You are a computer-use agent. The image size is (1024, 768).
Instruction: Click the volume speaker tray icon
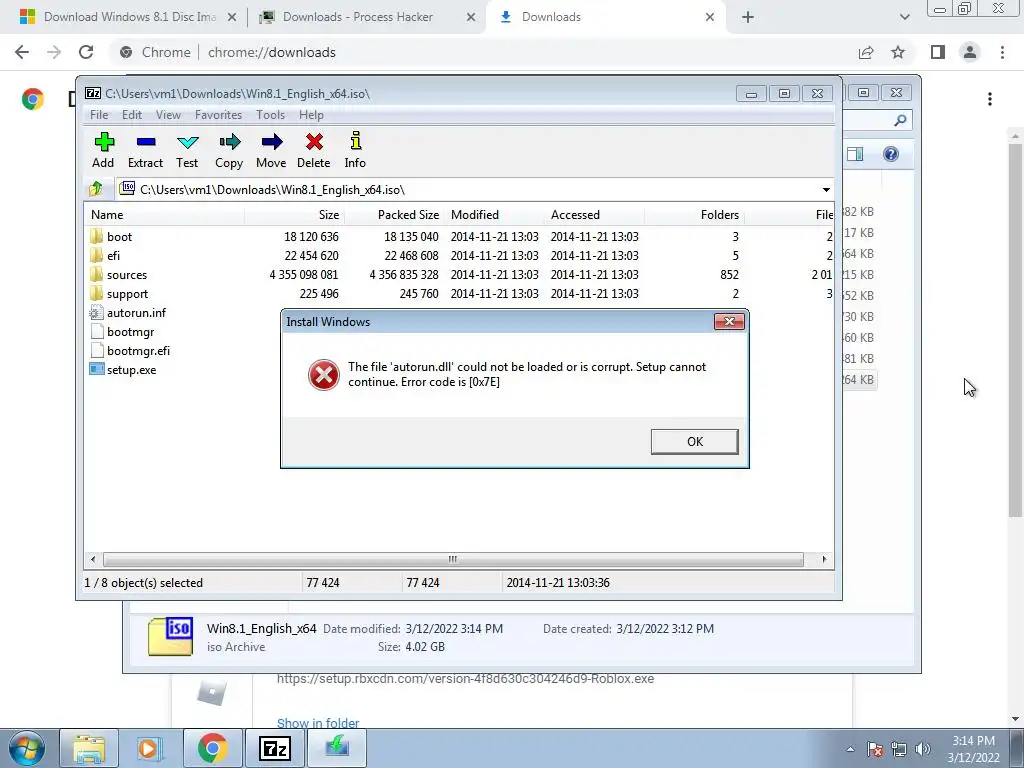tap(923, 749)
